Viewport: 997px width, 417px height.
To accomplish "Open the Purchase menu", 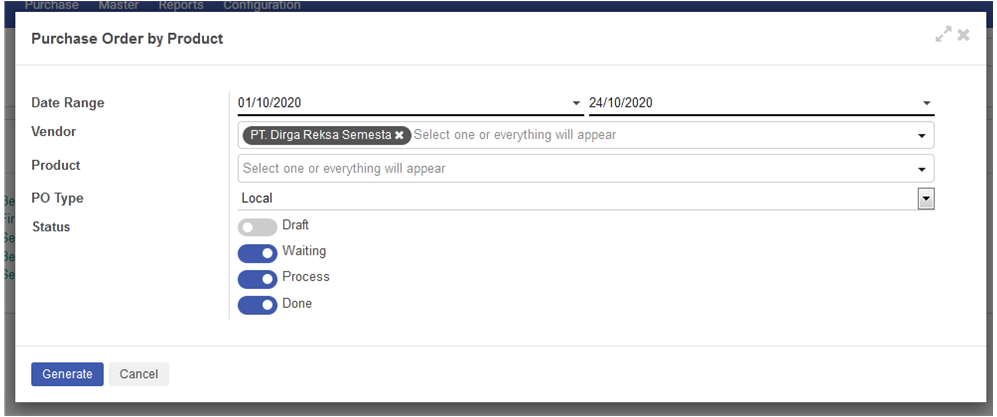I will pos(51,5).
